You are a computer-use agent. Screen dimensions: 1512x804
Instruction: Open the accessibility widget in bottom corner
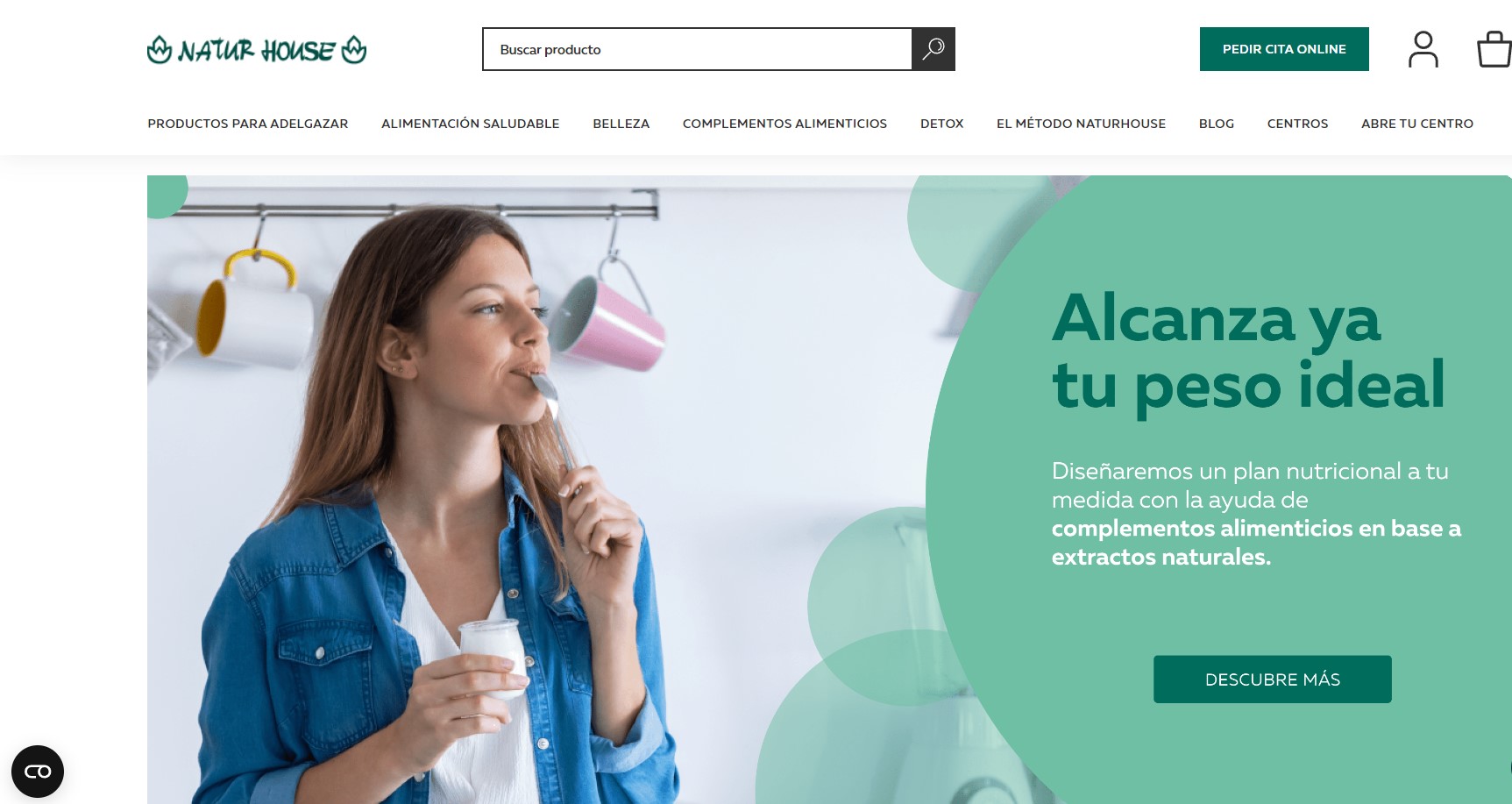pos(38,772)
